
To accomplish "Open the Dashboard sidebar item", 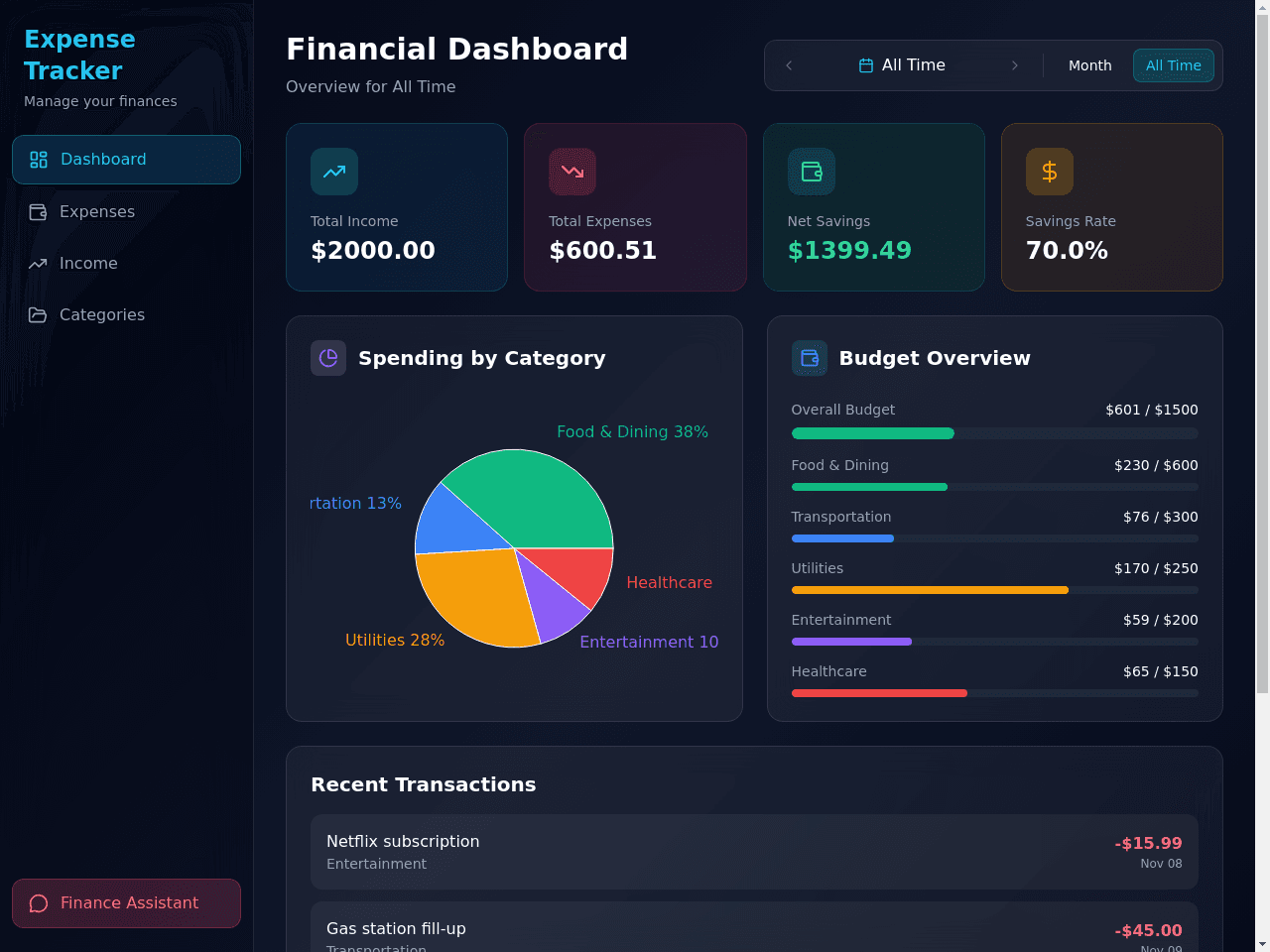I will (126, 160).
